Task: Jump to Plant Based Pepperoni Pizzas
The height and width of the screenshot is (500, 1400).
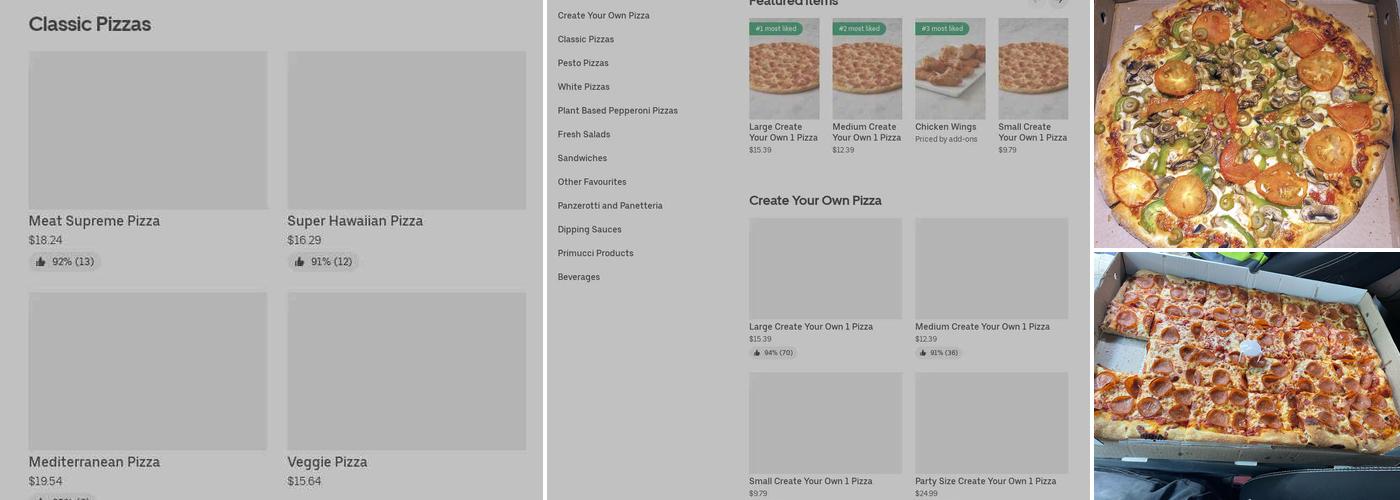Action: point(618,111)
